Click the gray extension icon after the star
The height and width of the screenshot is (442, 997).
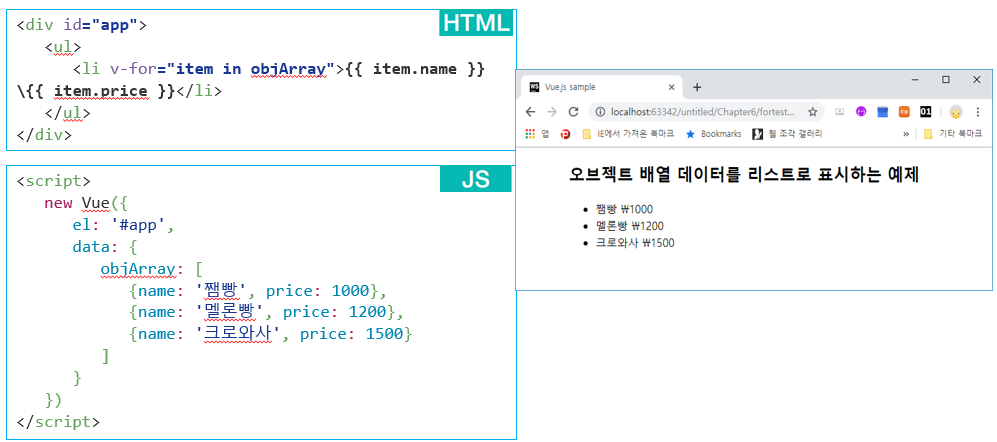839,112
